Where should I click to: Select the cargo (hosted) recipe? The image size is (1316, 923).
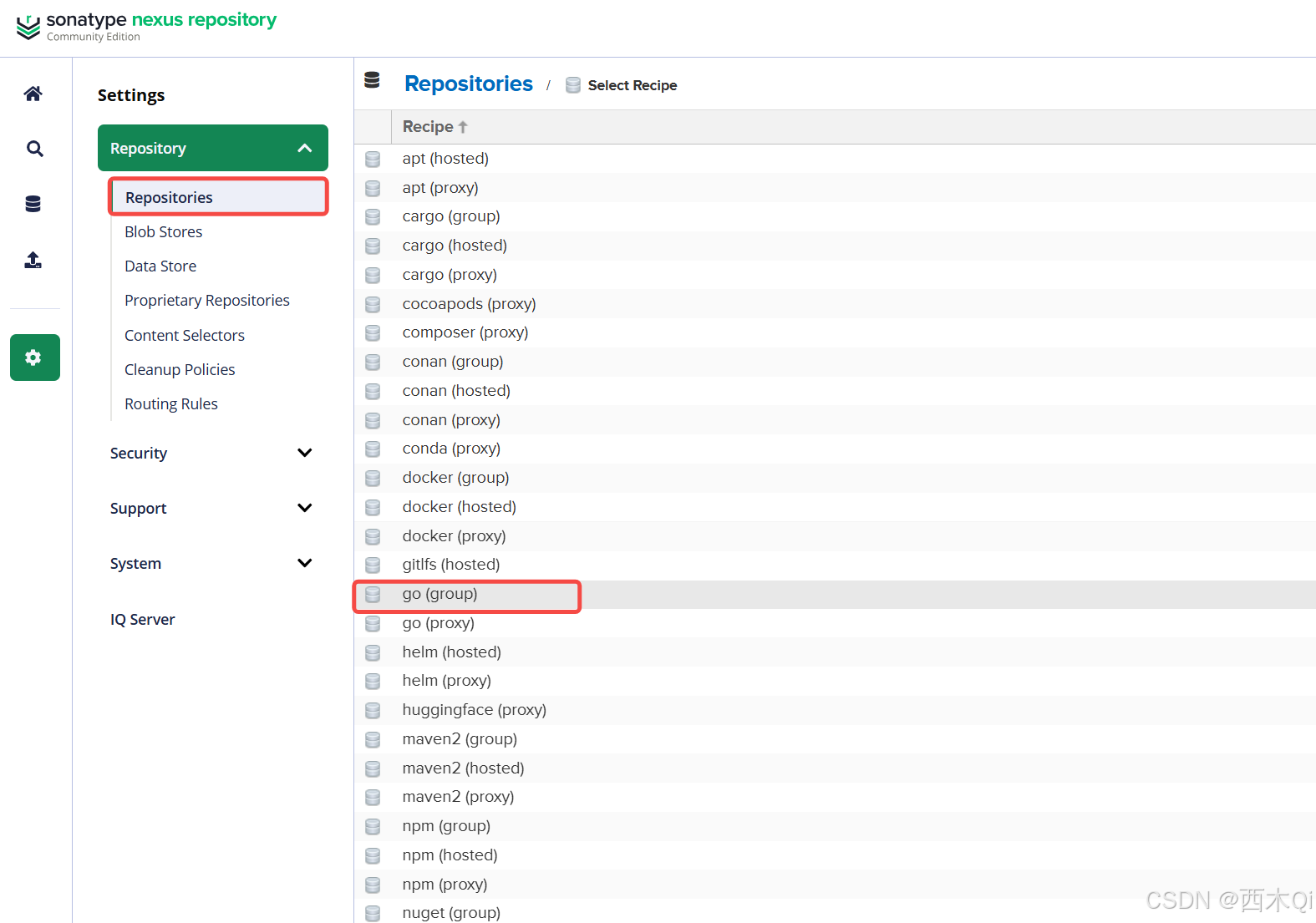pos(455,246)
